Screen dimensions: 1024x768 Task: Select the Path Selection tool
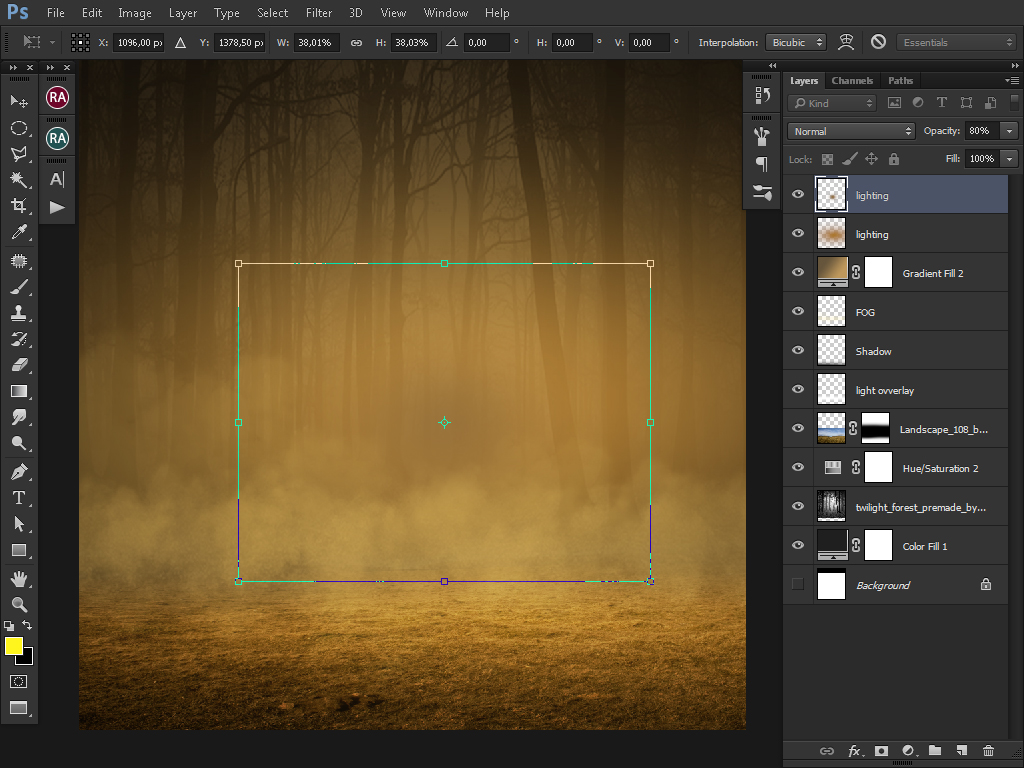(19, 524)
